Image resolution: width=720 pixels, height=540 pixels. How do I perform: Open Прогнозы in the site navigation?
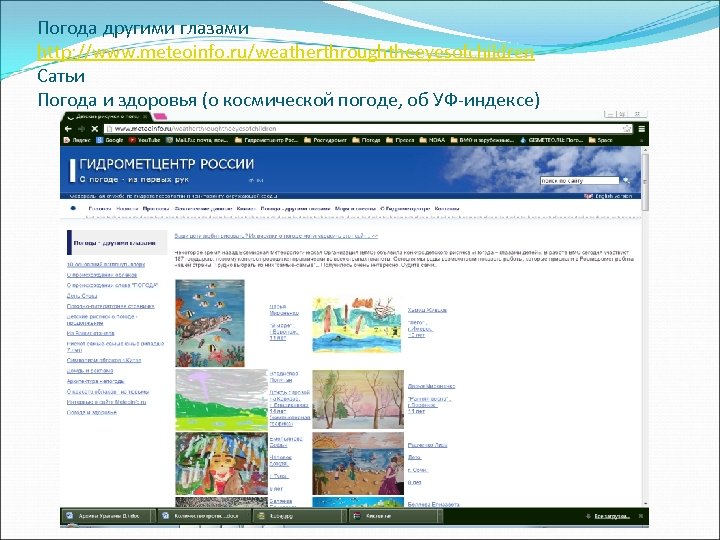156,208
